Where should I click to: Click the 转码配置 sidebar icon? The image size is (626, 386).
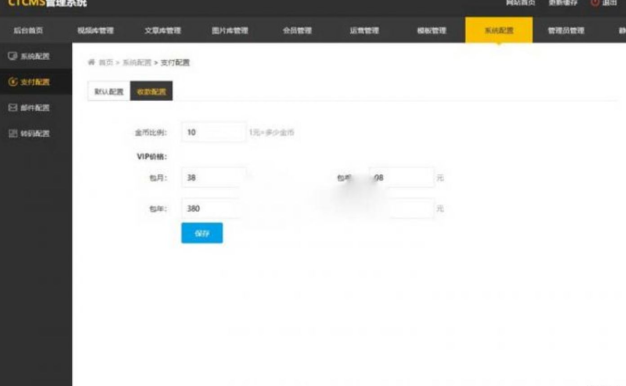tap(13, 133)
